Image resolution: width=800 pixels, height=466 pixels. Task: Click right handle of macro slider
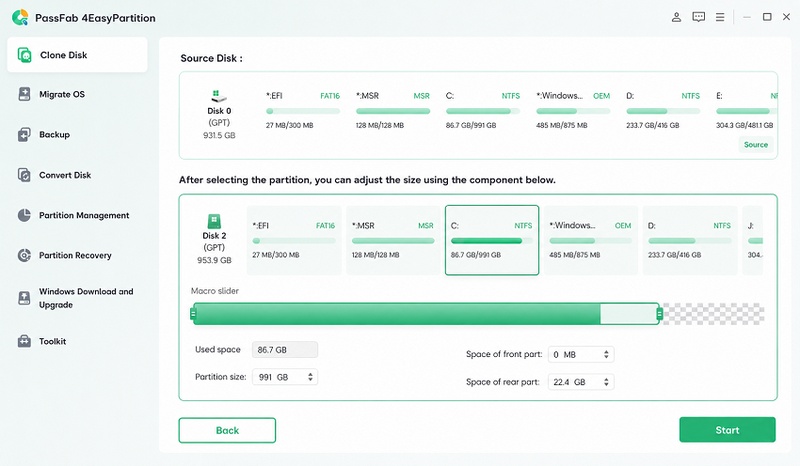point(659,313)
